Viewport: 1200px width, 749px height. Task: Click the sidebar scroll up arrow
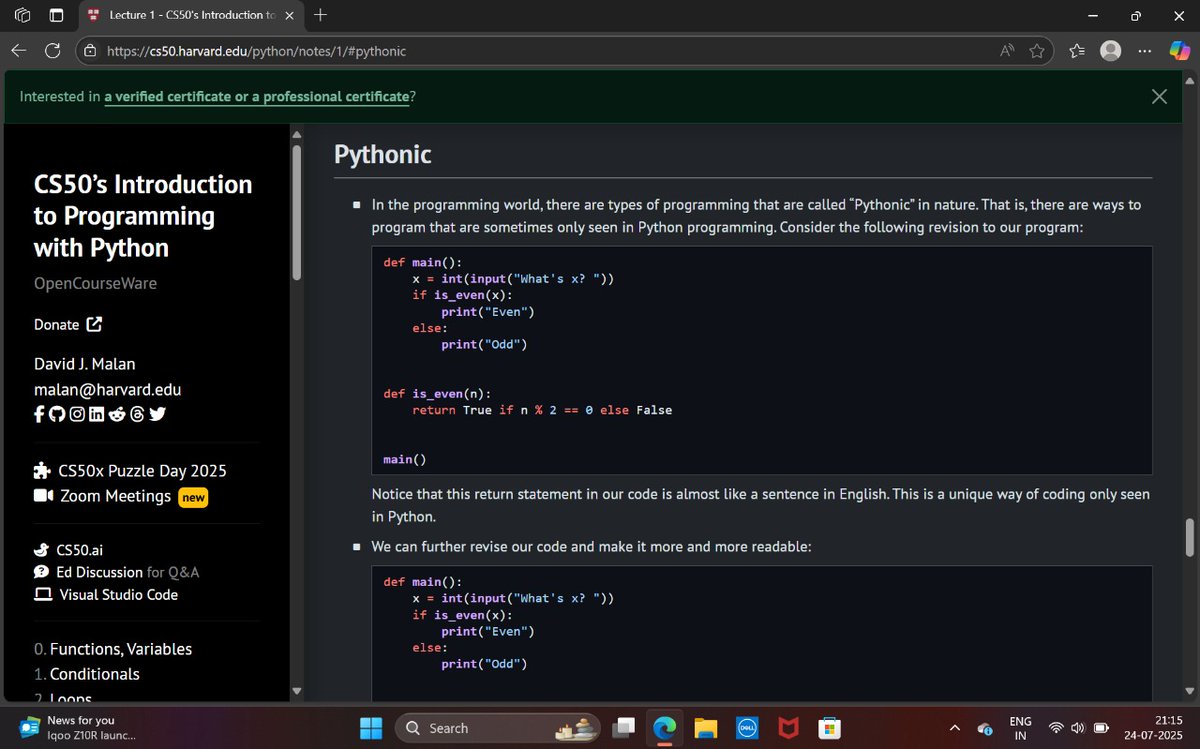(x=296, y=135)
